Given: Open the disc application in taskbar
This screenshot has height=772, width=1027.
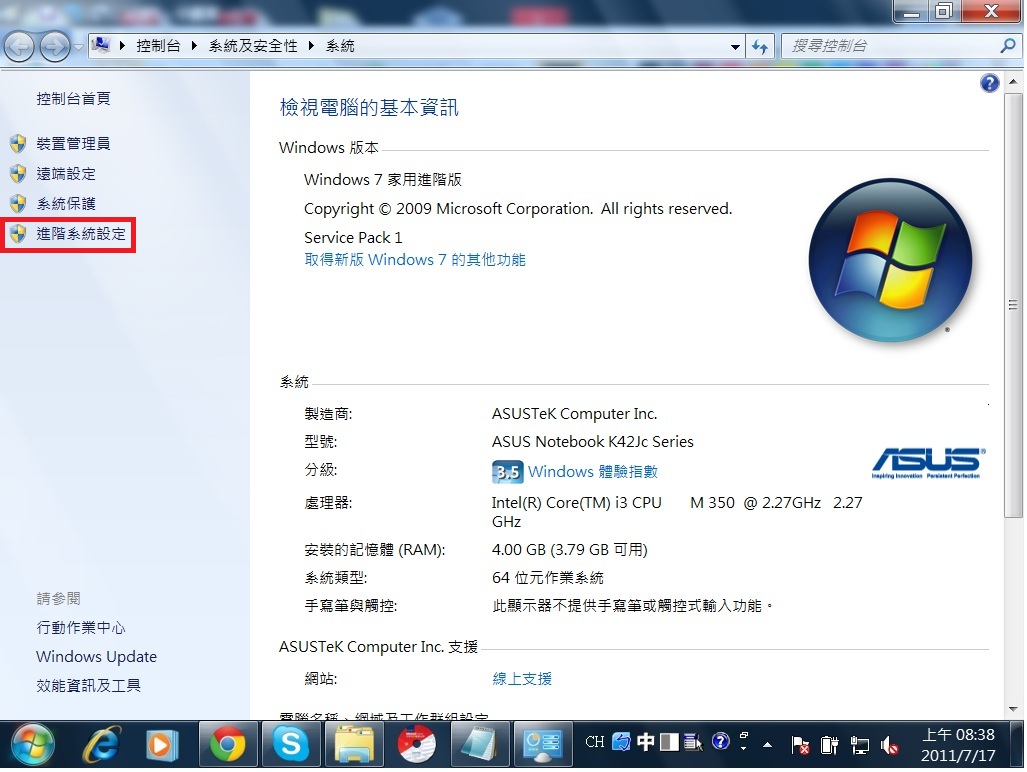Looking at the screenshot, I should tap(417, 744).
